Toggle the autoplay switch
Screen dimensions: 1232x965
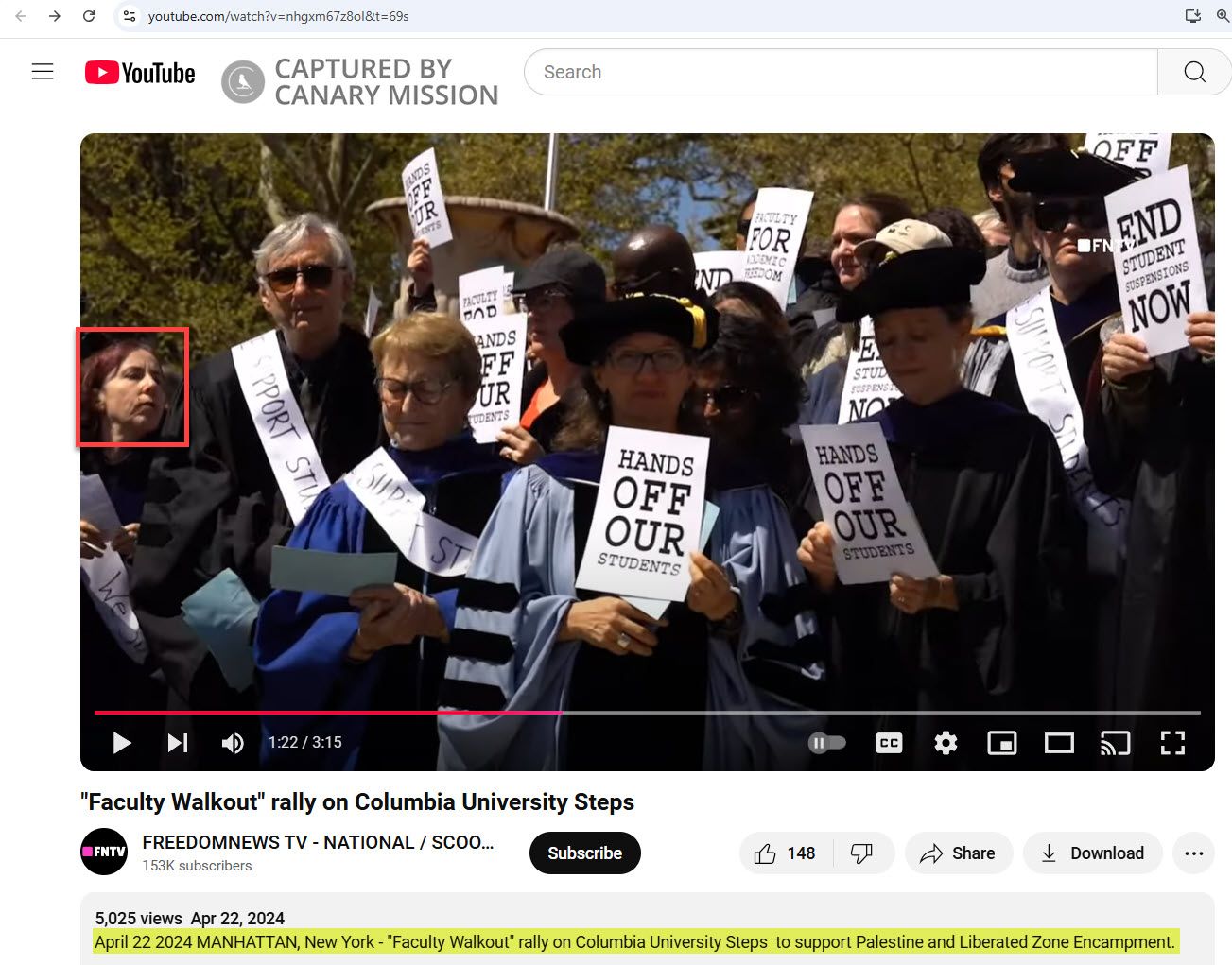(826, 743)
